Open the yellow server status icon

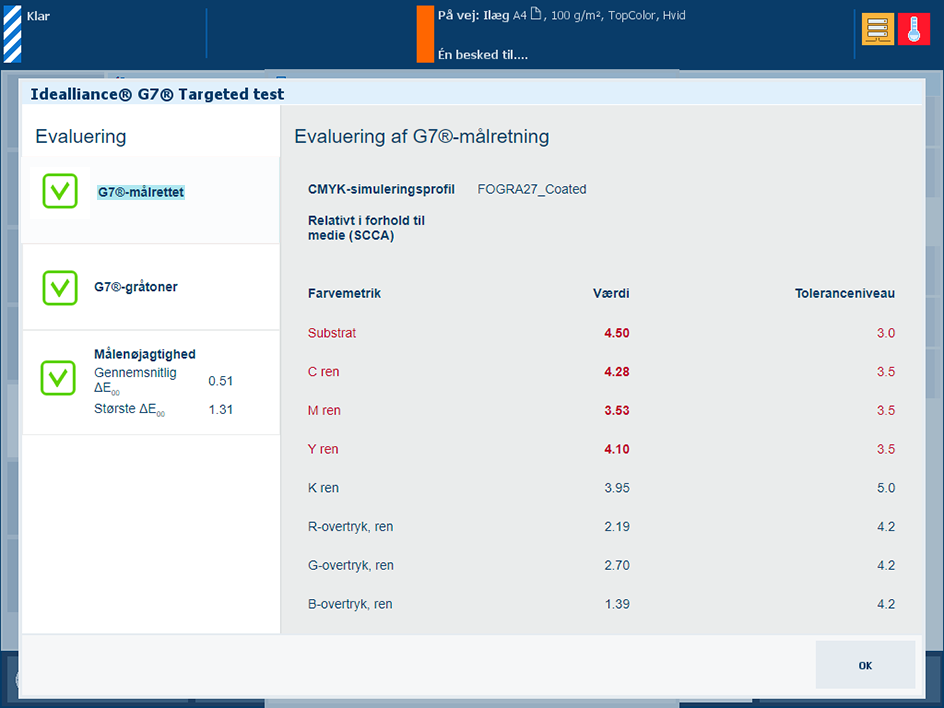pos(877,29)
